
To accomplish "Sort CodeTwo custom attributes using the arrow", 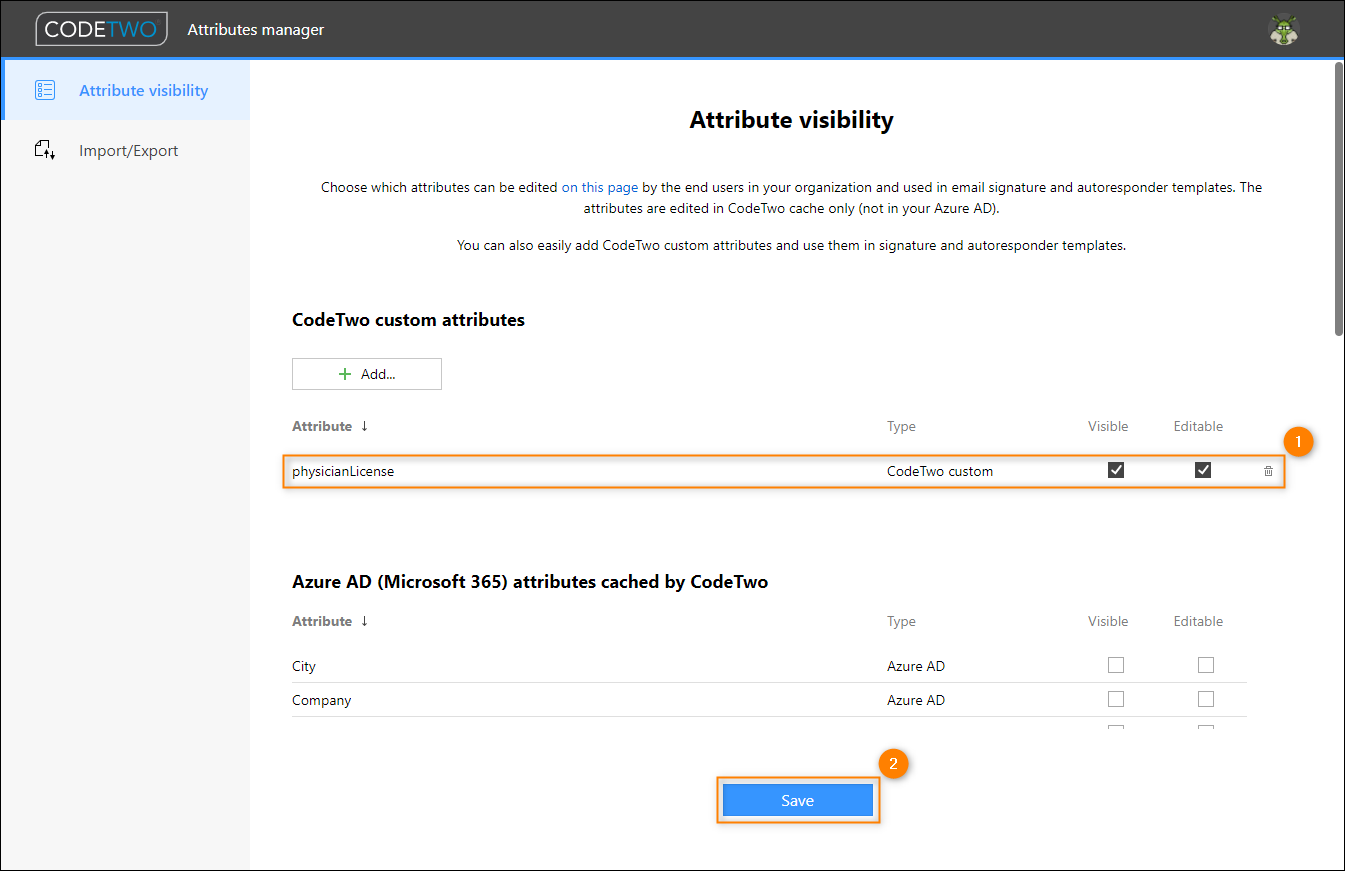I will (364, 426).
